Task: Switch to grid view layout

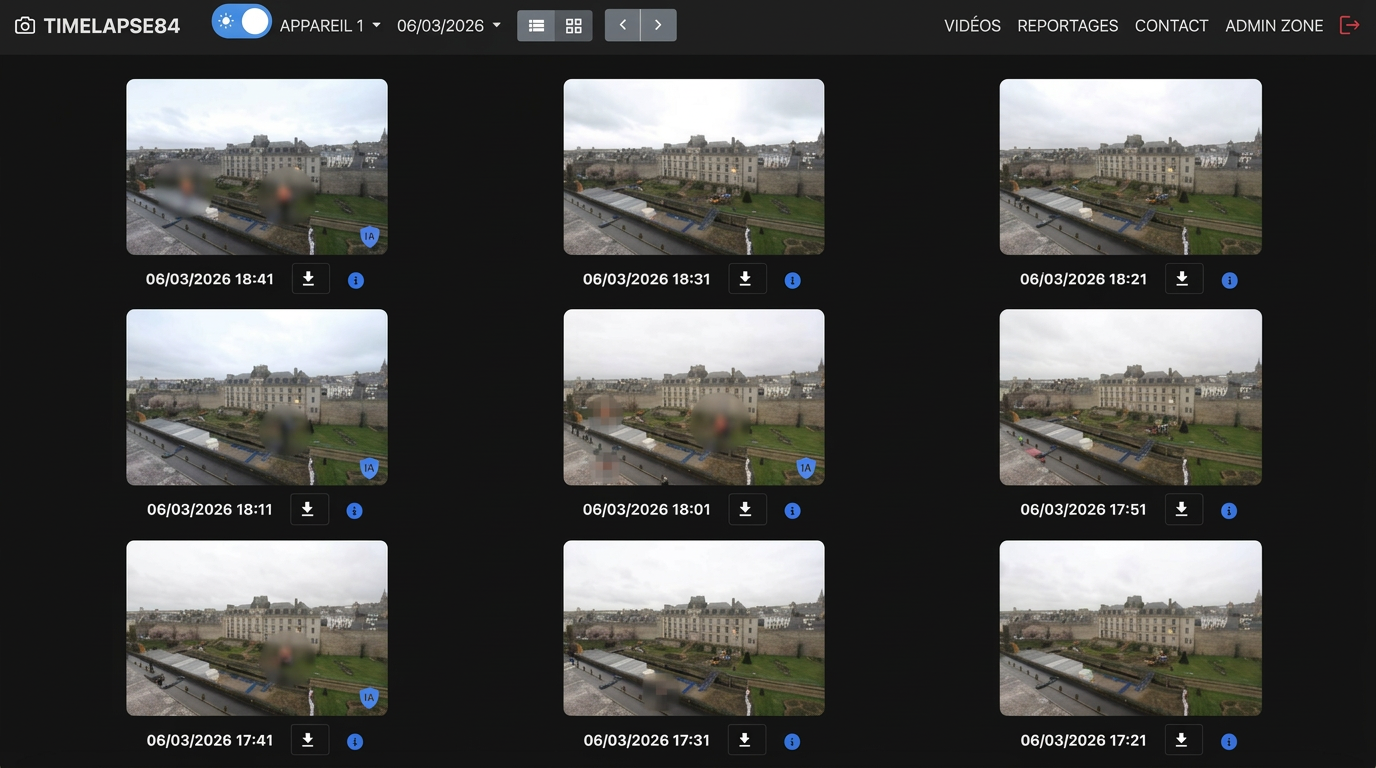Action: 573,26
